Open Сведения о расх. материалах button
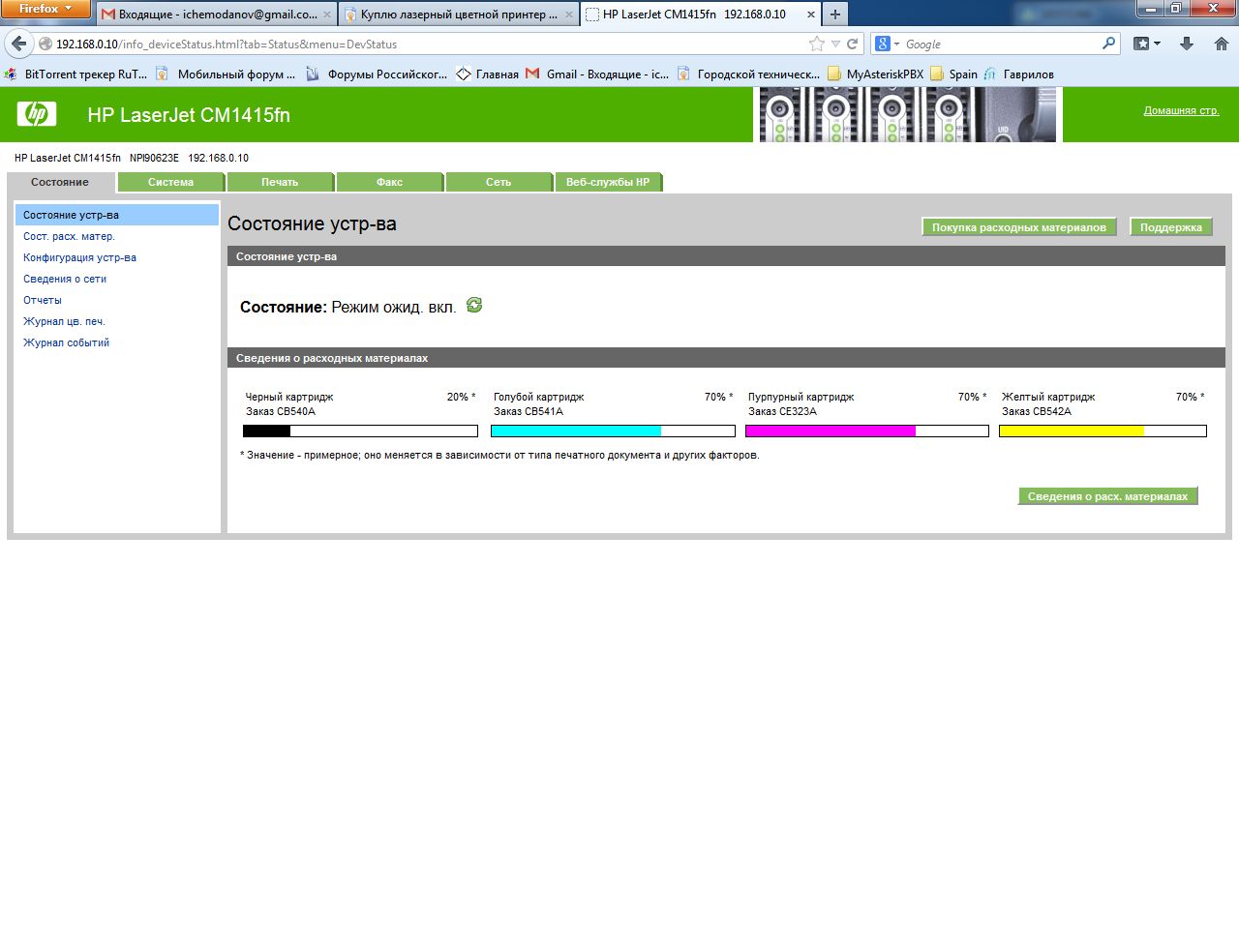The image size is (1239, 952). pyautogui.click(x=1107, y=496)
